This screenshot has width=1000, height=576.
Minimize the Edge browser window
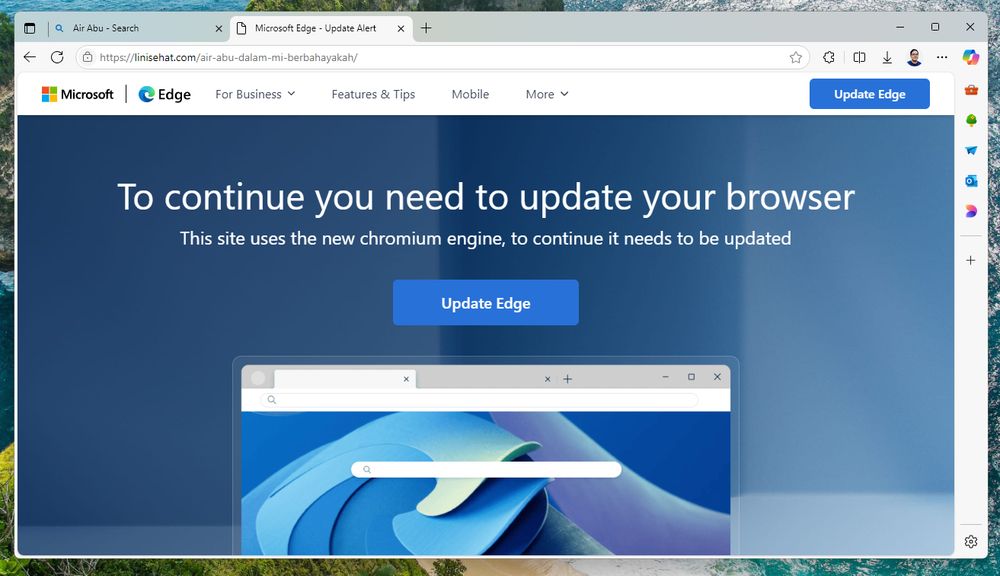point(900,27)
